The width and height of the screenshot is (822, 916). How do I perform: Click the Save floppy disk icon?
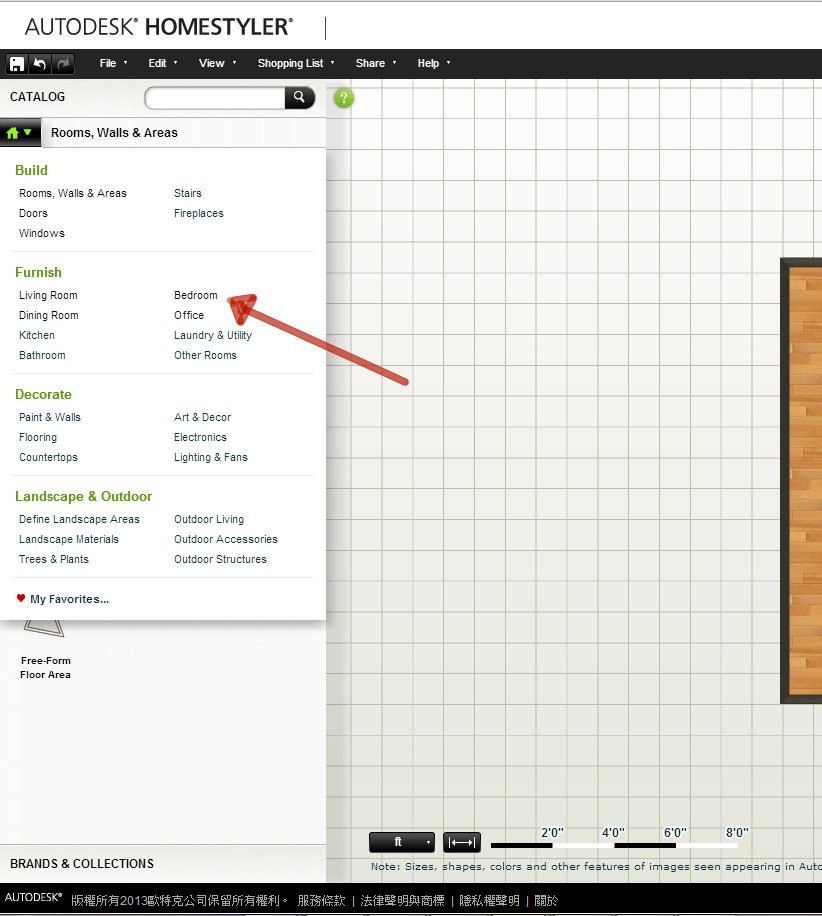tap(17, 64)
